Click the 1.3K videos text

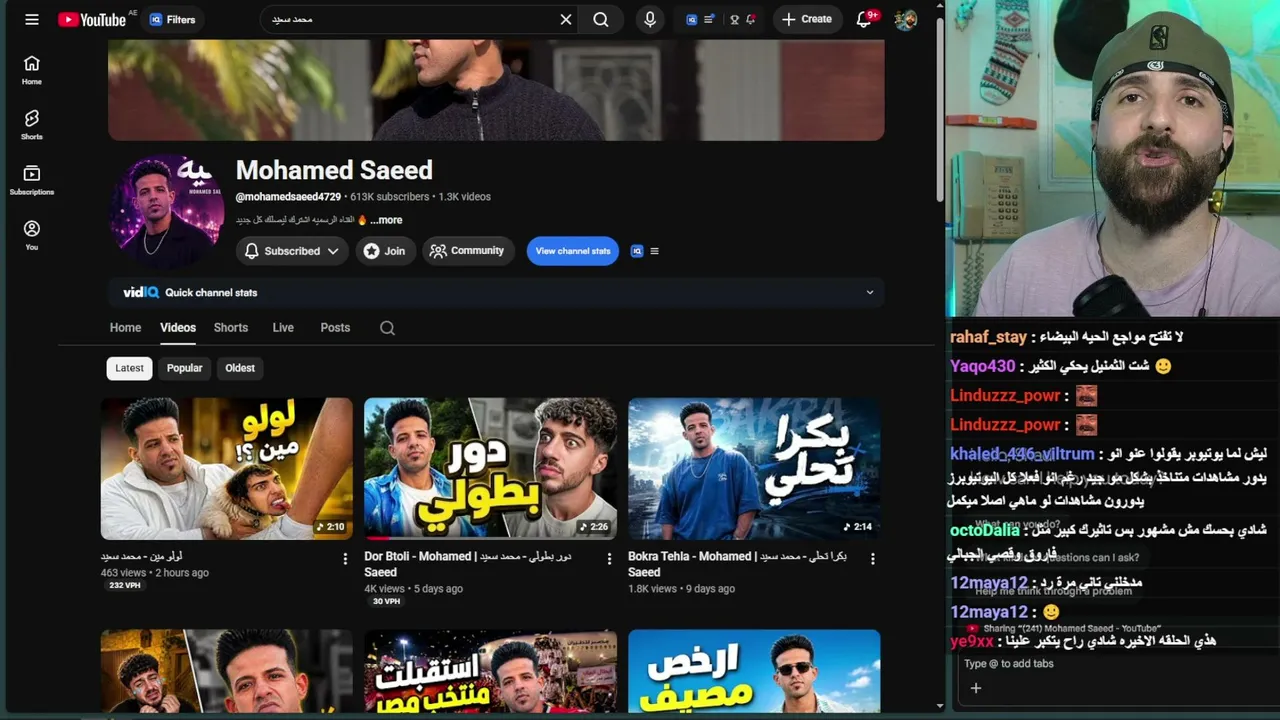tap(464, 197)
